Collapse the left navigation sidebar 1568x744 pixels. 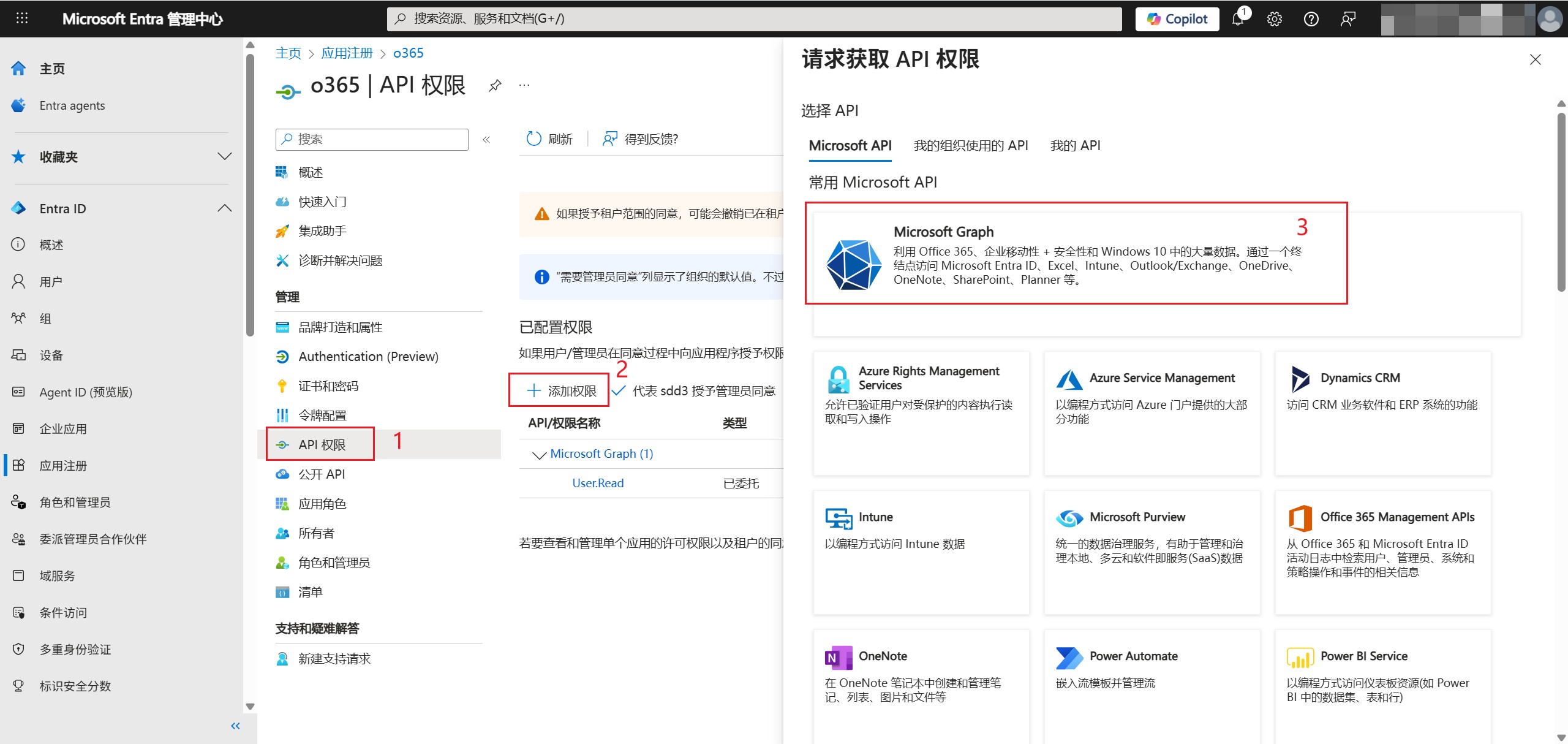[235, 726]
